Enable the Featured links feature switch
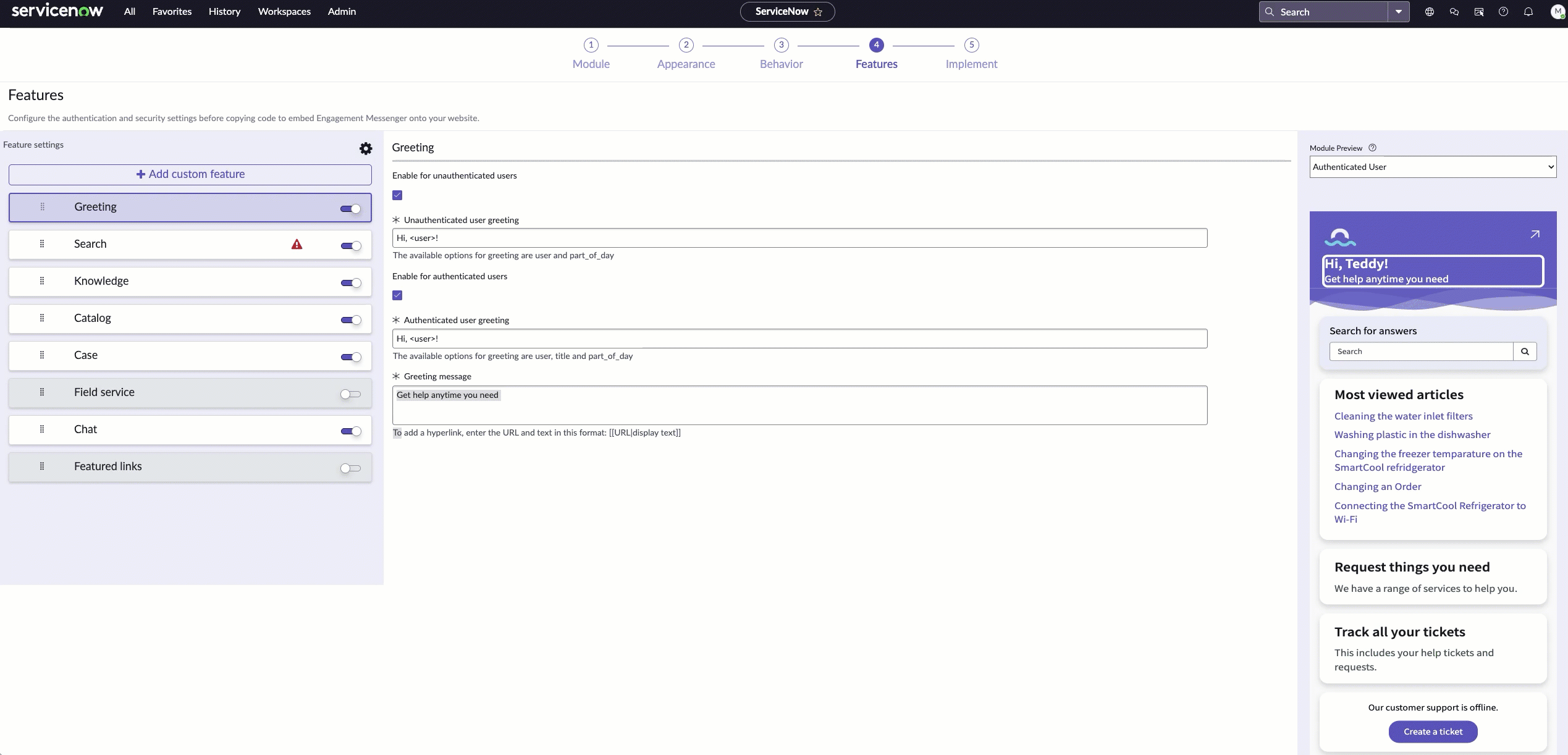Viewport: 1568px width, 755px height. tap(350, 468)
